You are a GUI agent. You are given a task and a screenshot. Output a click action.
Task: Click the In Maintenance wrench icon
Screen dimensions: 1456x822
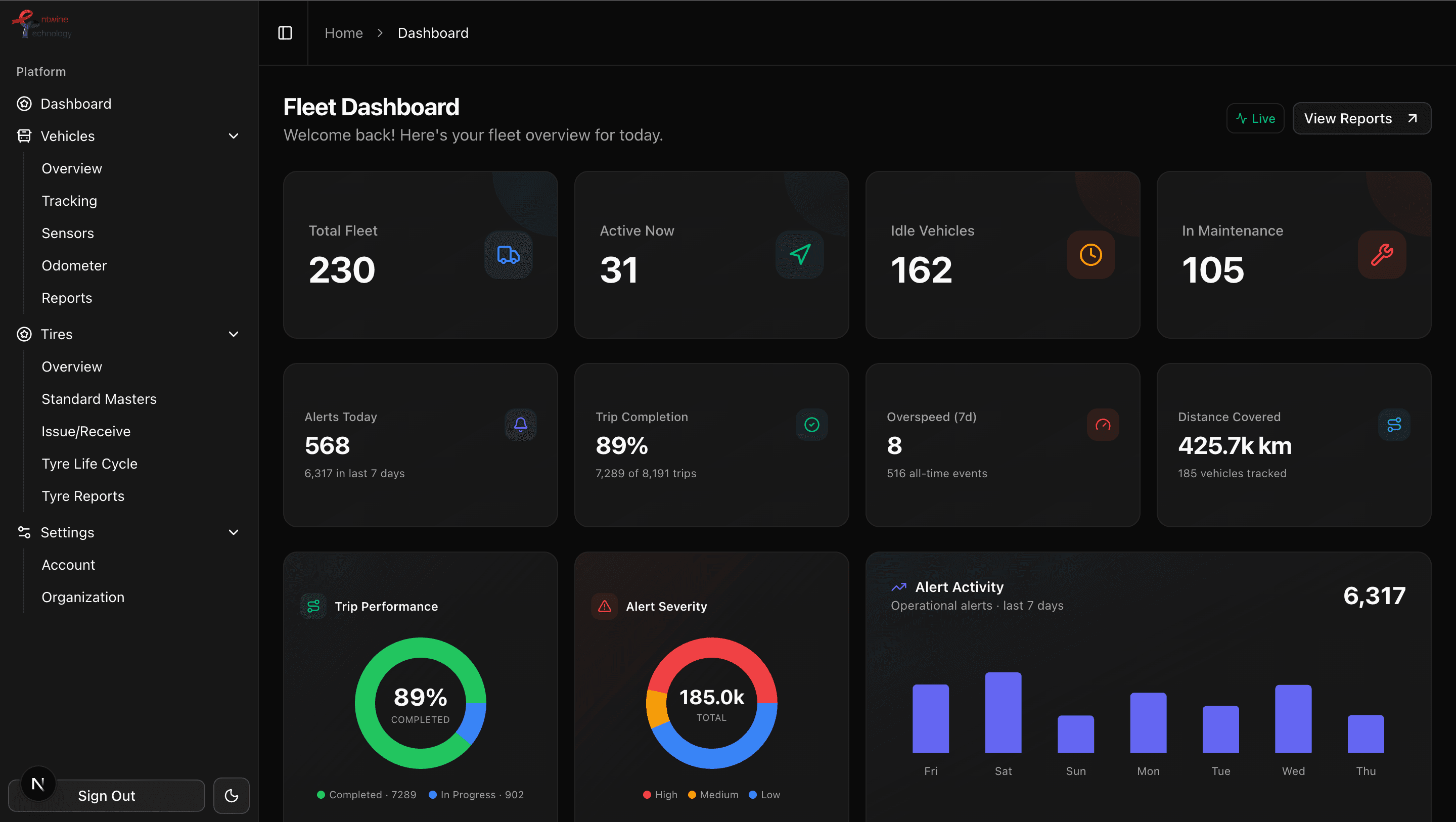1381,254
